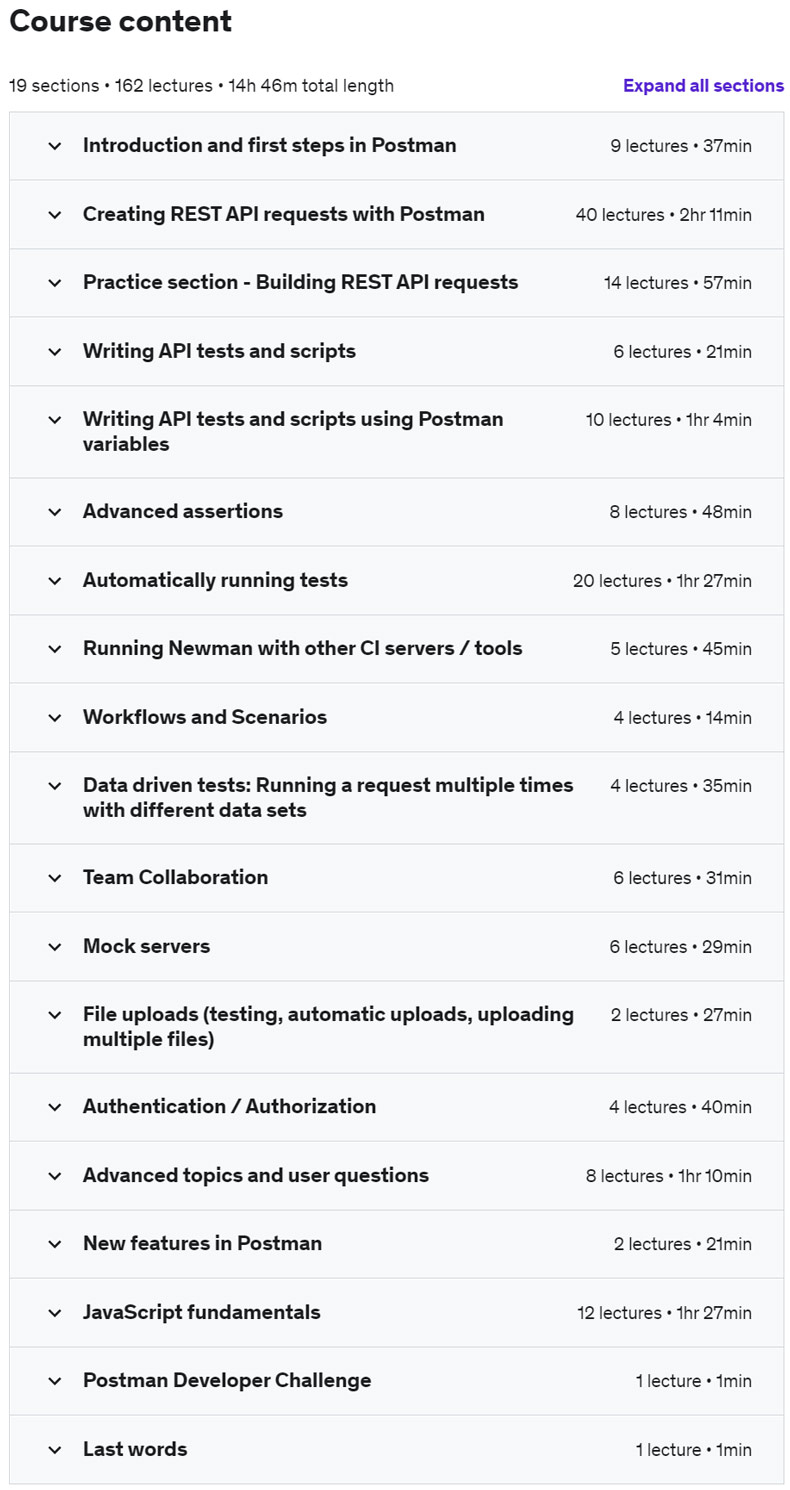Expand the Postman Developer Challenge row
The height and width of the screenshot is (1490, 790).
click(227, 1381)
